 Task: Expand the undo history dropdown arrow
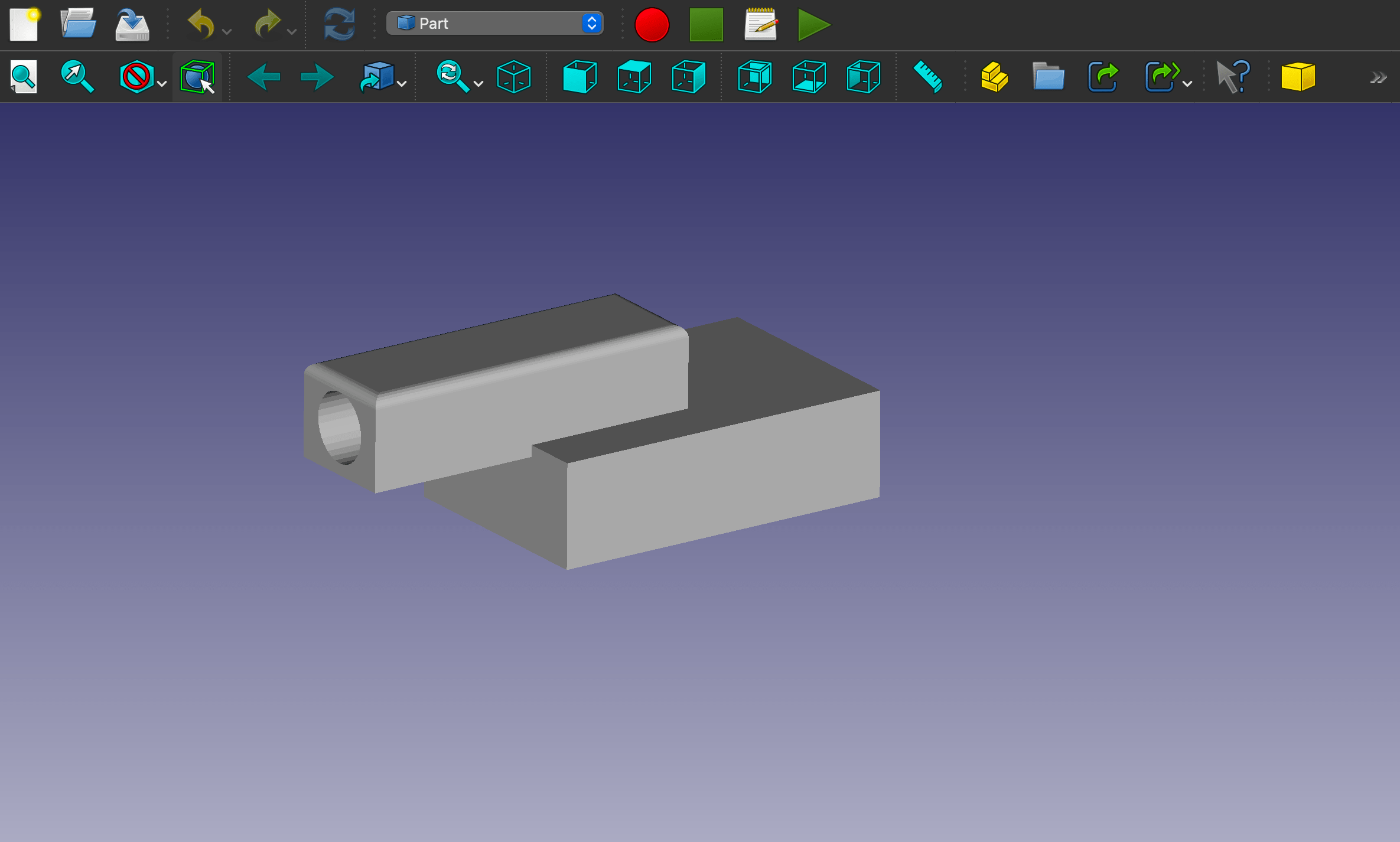(227, 30)
